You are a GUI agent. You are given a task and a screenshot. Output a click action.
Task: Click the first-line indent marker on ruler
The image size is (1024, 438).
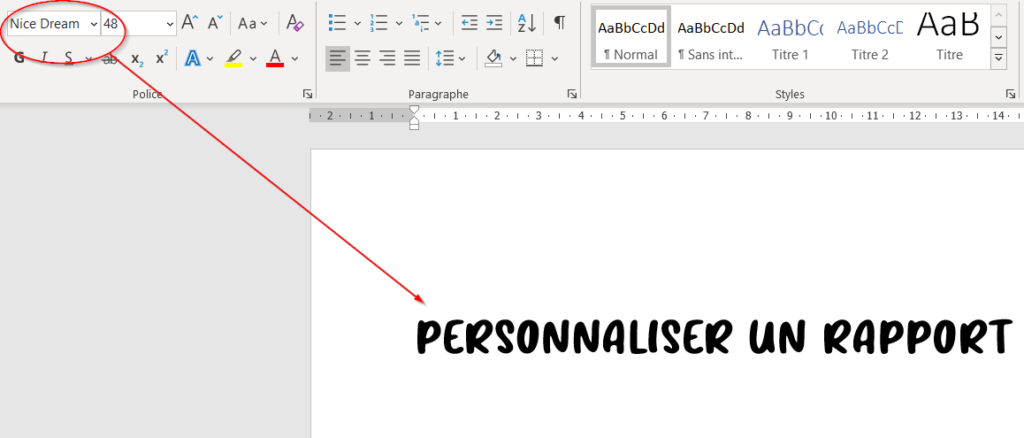coord(414,110)
